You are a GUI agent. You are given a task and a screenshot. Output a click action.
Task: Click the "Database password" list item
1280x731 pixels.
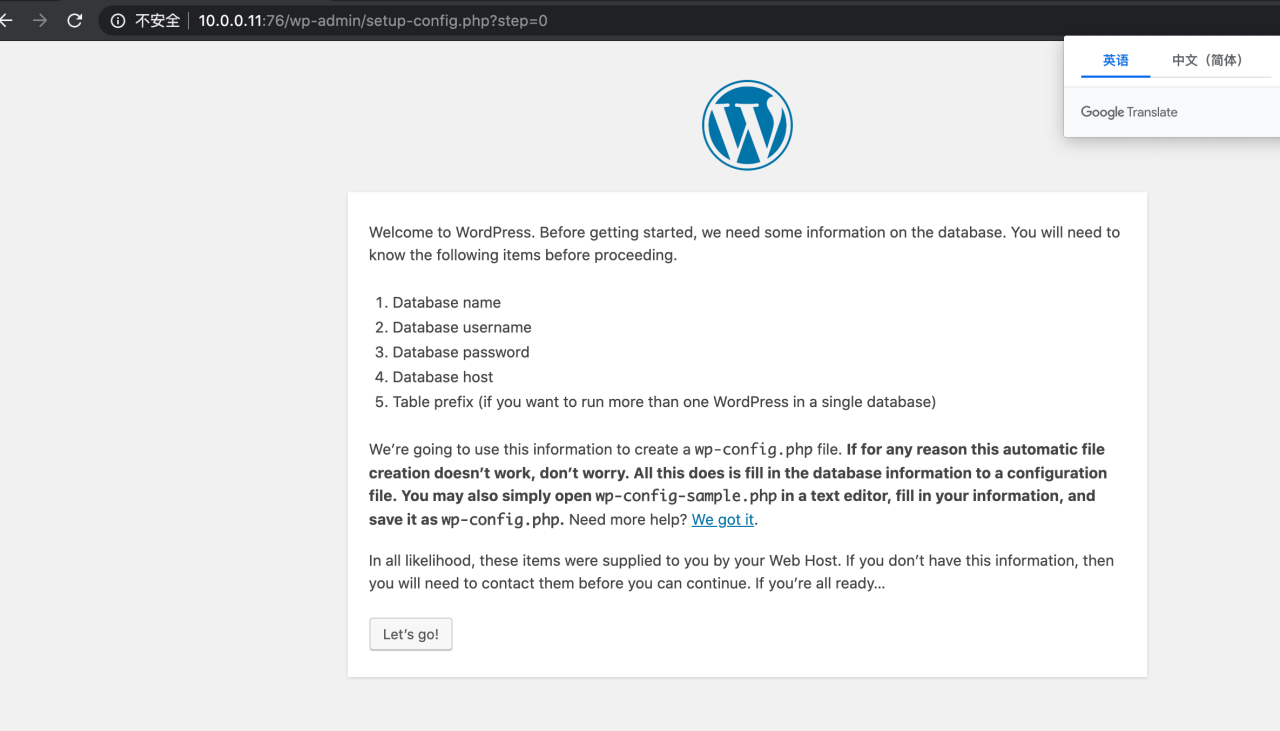click(x=460, y=352)
